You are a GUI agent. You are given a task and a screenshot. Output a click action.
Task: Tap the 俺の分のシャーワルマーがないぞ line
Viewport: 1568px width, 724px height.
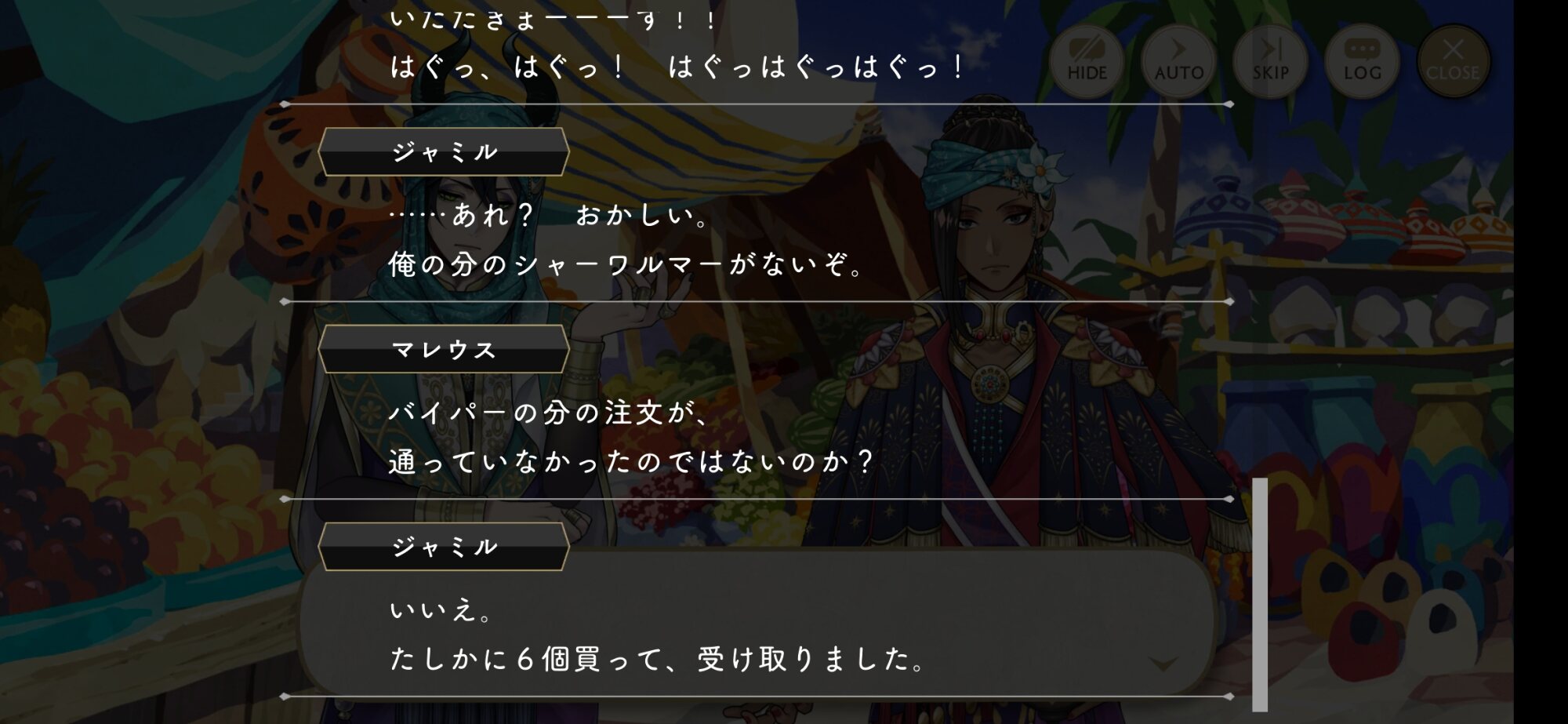pyautogui.click(x=626, y=264)
